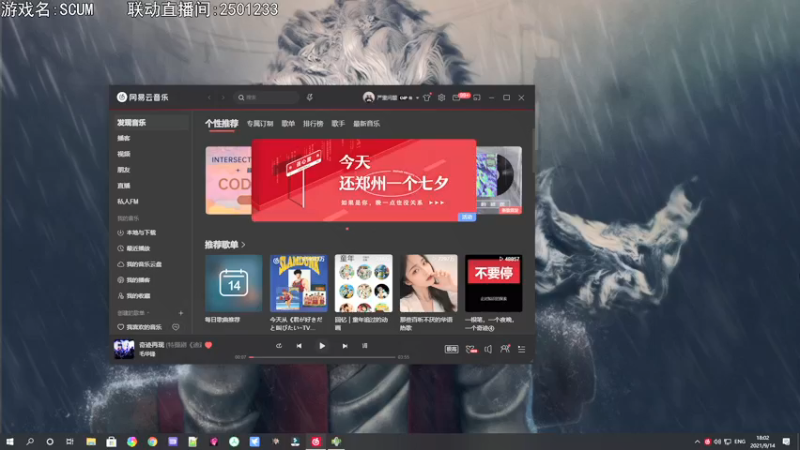
Task: Open the ENG input language indicator
Action: (x=740, y=441)
